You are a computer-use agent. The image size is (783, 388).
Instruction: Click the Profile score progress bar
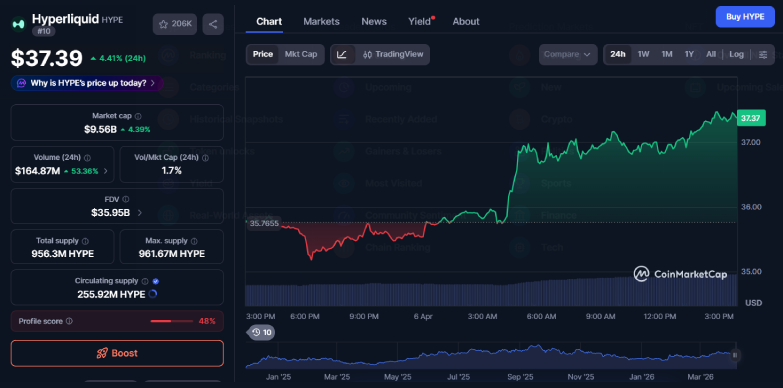[172, 321]
